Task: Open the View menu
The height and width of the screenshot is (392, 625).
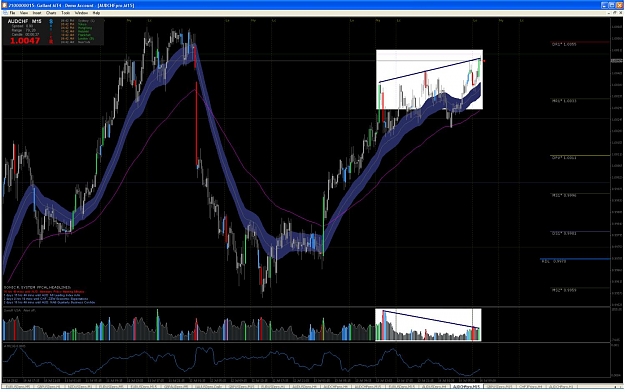Action: coord(24,13)
